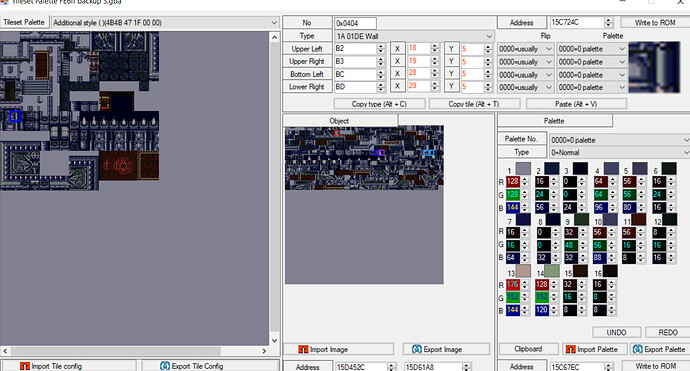Click color 1 red value stepper
Viewport: 690px width, 371px height.
coord(525,181)
